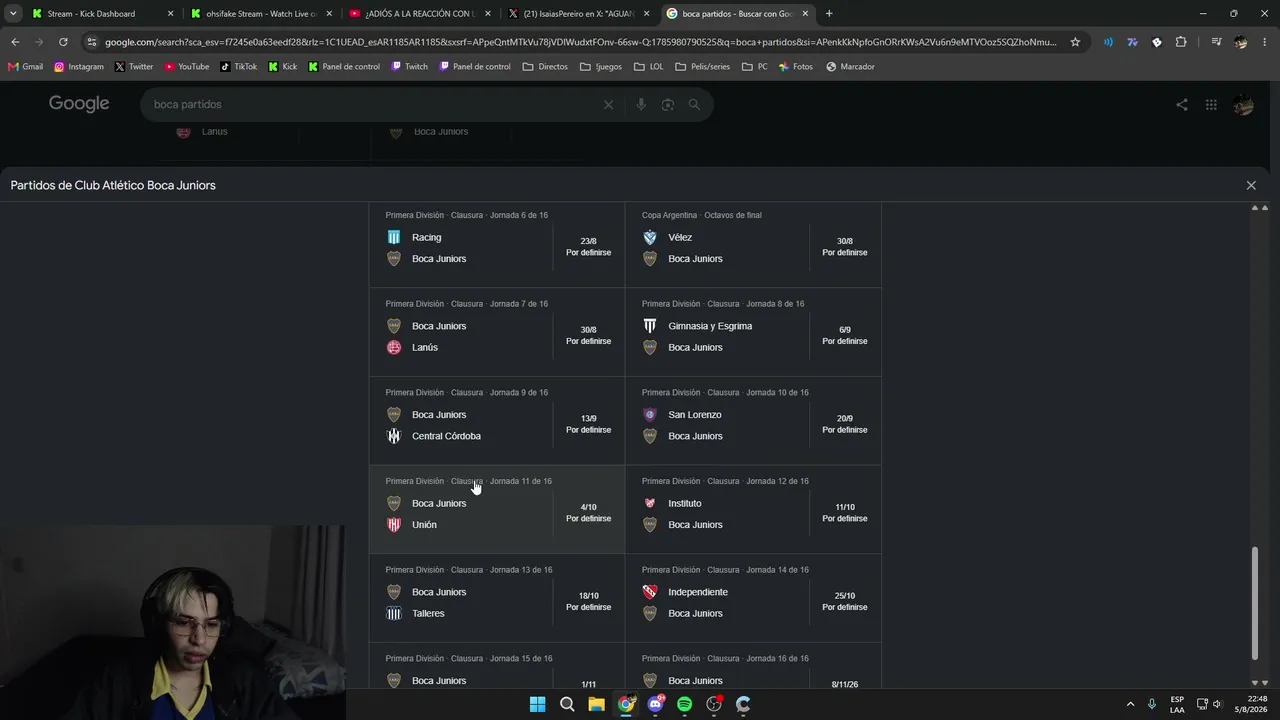Click the Instituto club crest

pyautogui.click(x=650, y=503)
